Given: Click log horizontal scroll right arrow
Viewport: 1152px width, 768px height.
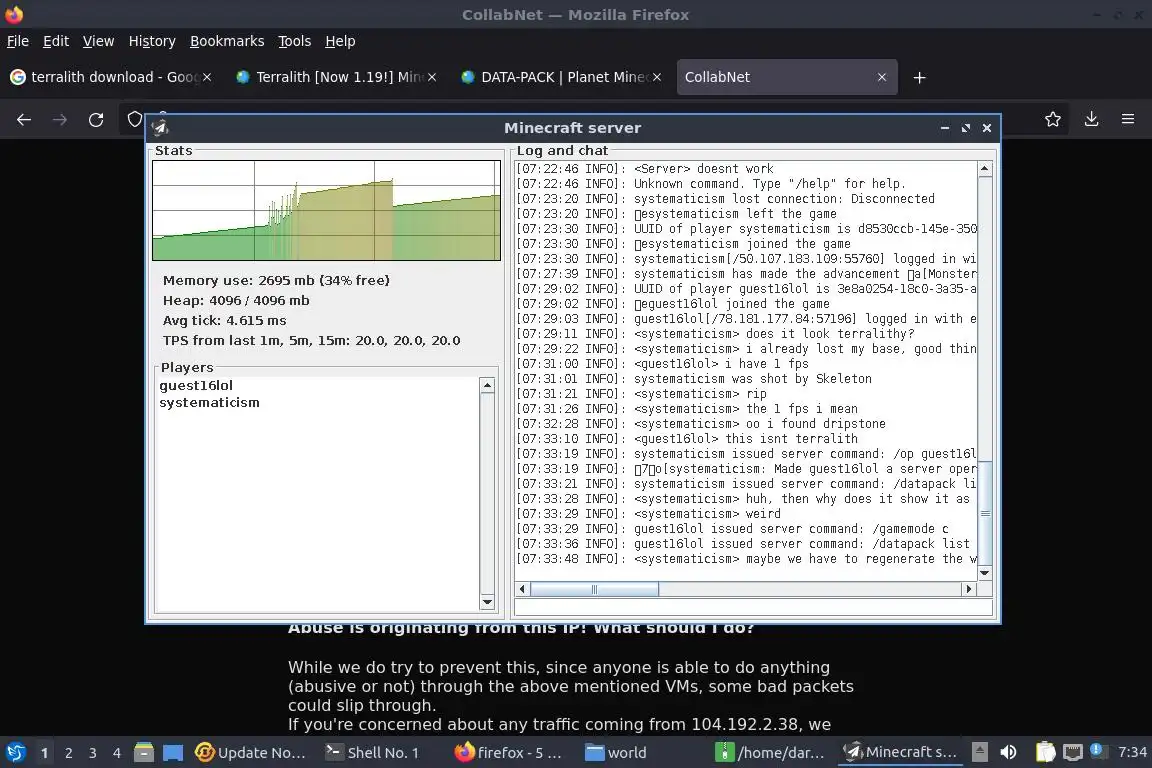Looking at the screenshot, I should point(969,589).
